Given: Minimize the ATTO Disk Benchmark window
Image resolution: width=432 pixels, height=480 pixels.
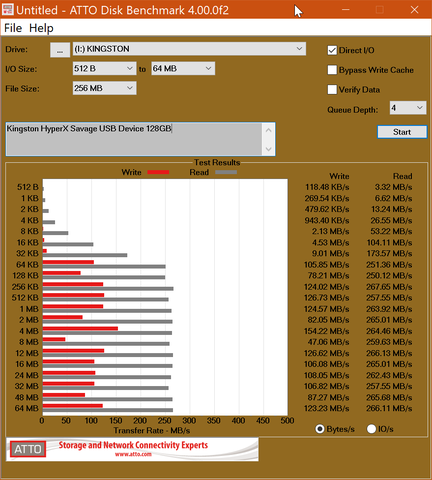Looking at the screenshot, I should [346, 10].
